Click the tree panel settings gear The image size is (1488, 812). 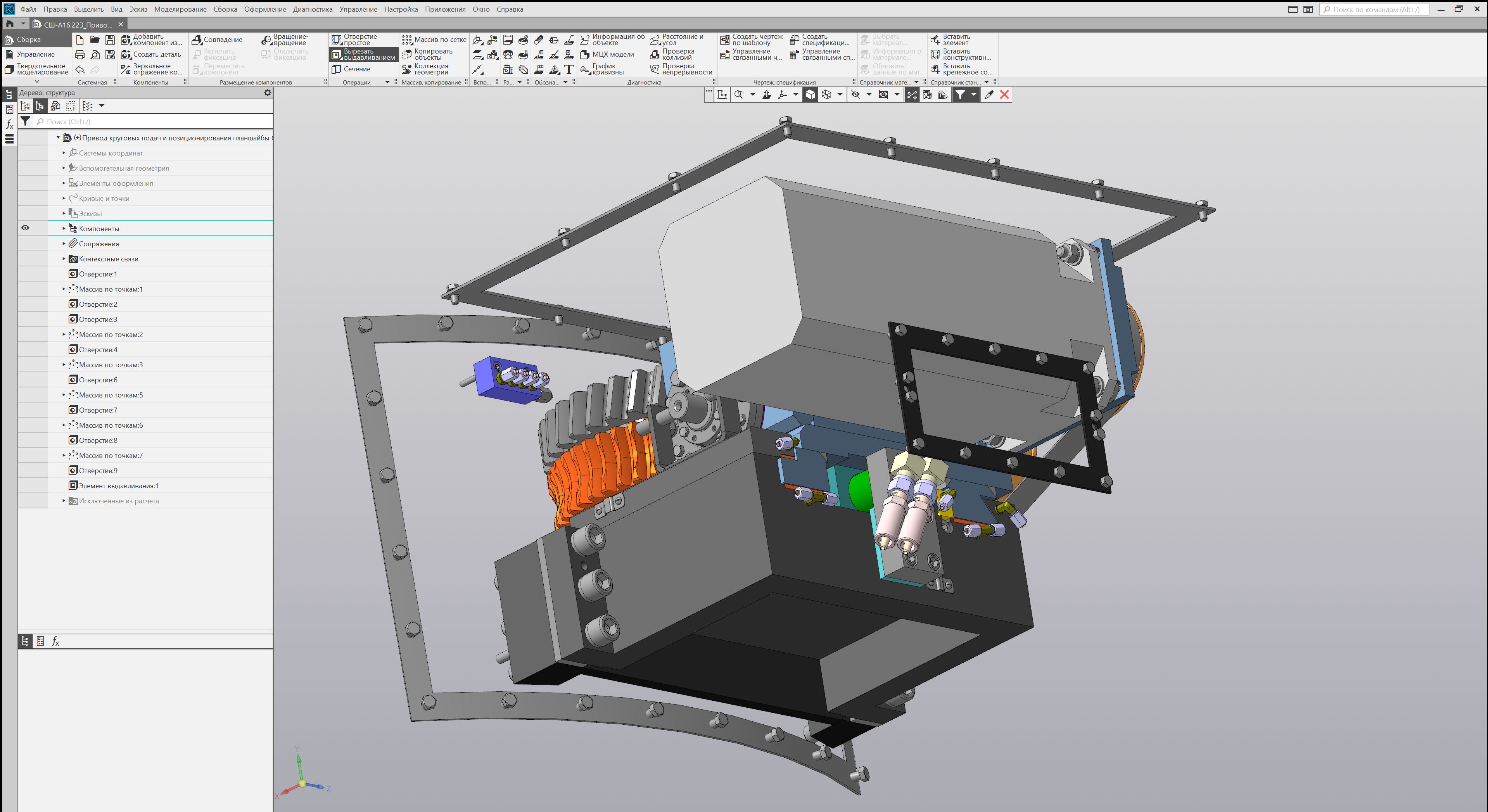(x=268, y=92)
